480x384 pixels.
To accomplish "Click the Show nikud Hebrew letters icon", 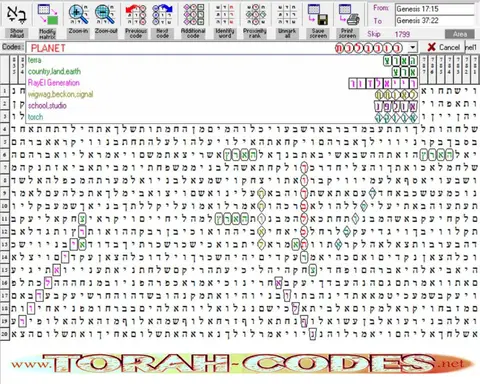I will click(x=17, y=14).
